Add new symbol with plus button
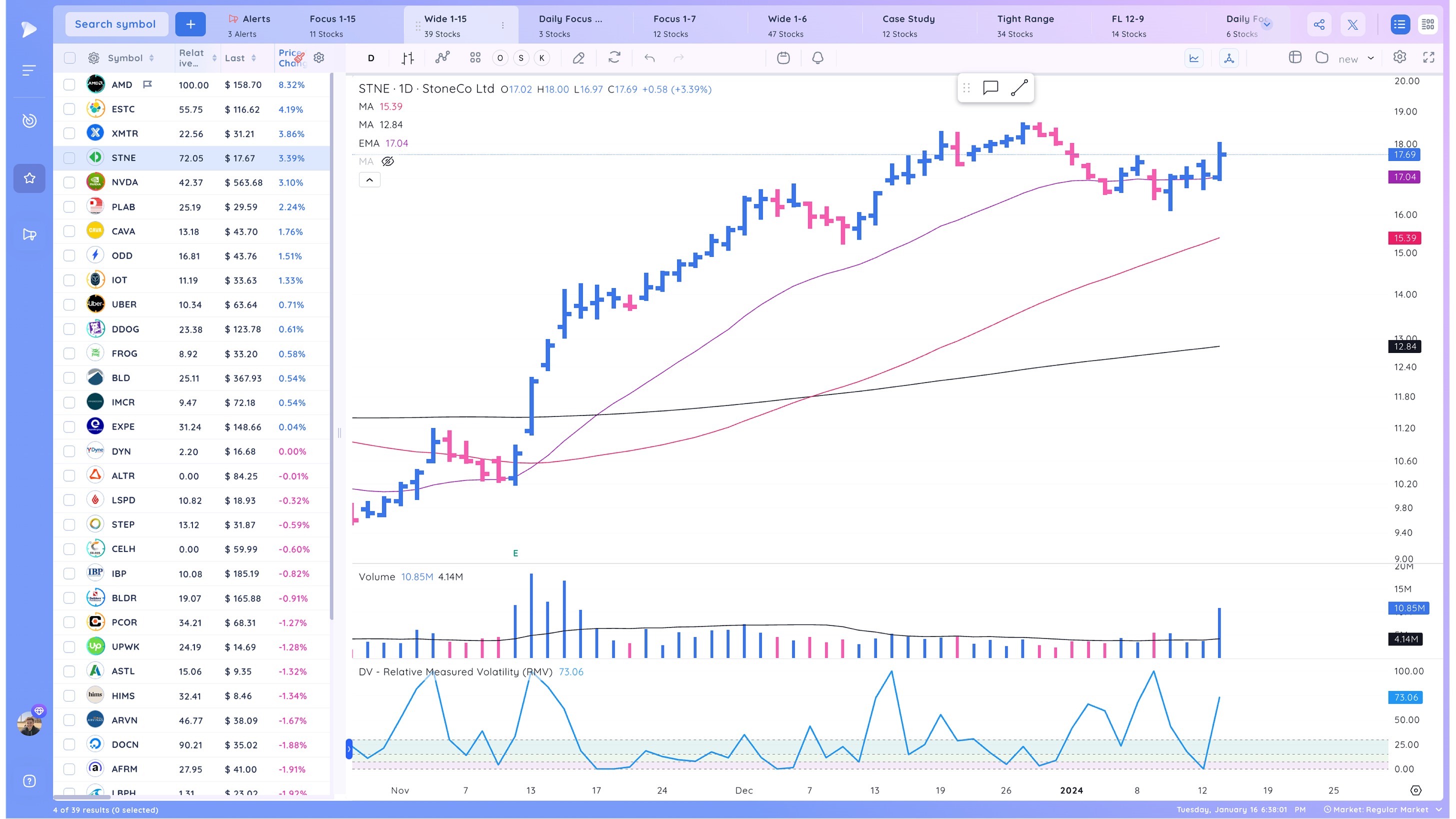 (190, 24)
